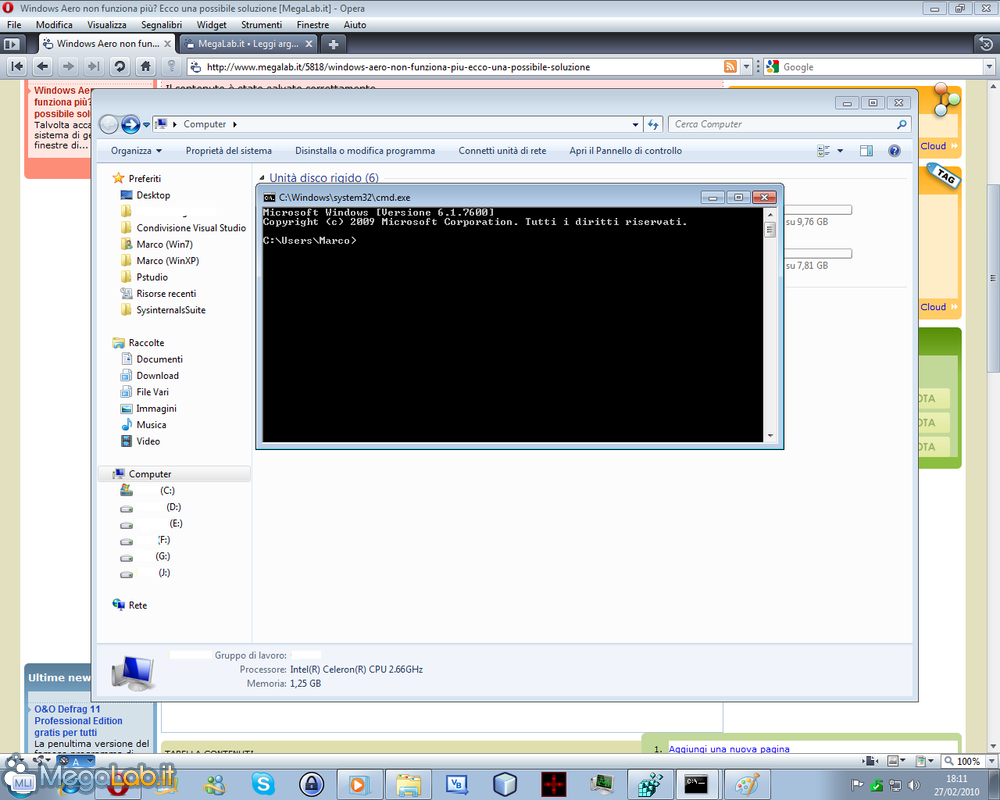Open SysinternalsSuite folder in sidebar
1000x800 pixels.
tap(170, 310)
